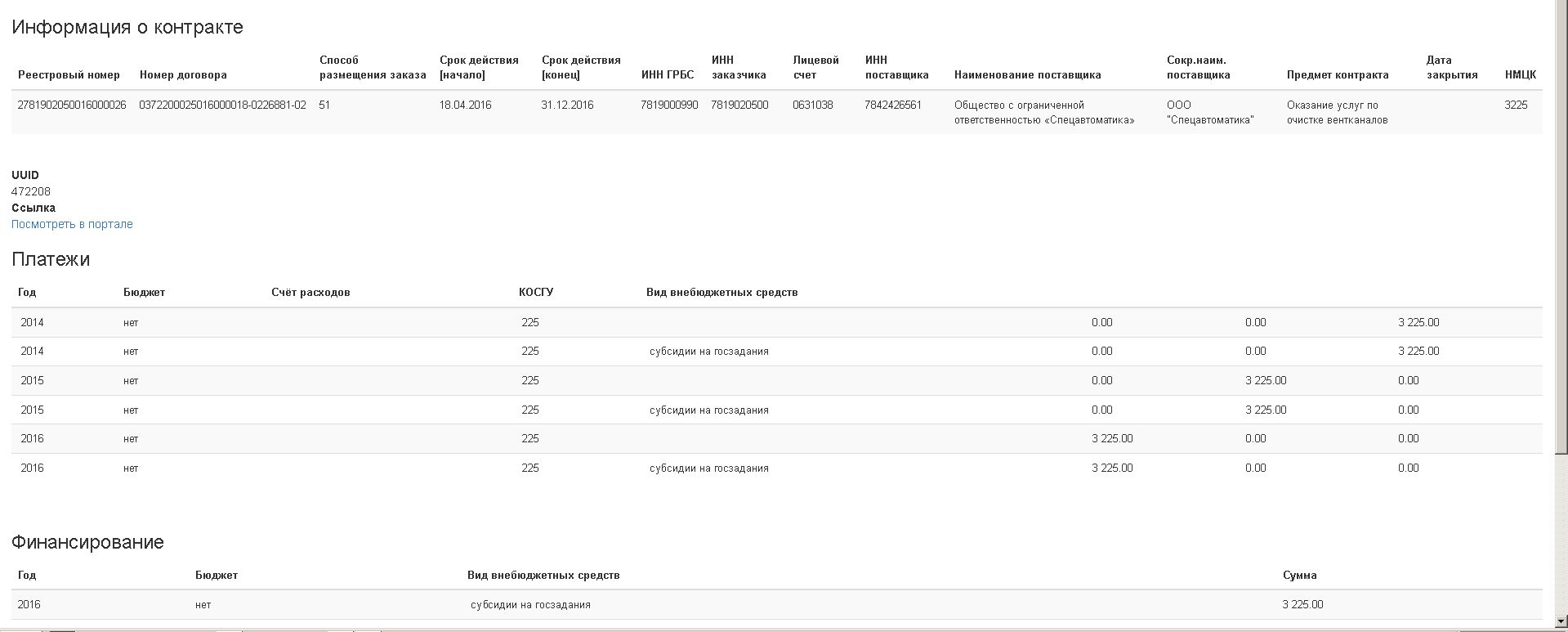Click the 'Наименование поставщика' column header

tap(1027, 74)
